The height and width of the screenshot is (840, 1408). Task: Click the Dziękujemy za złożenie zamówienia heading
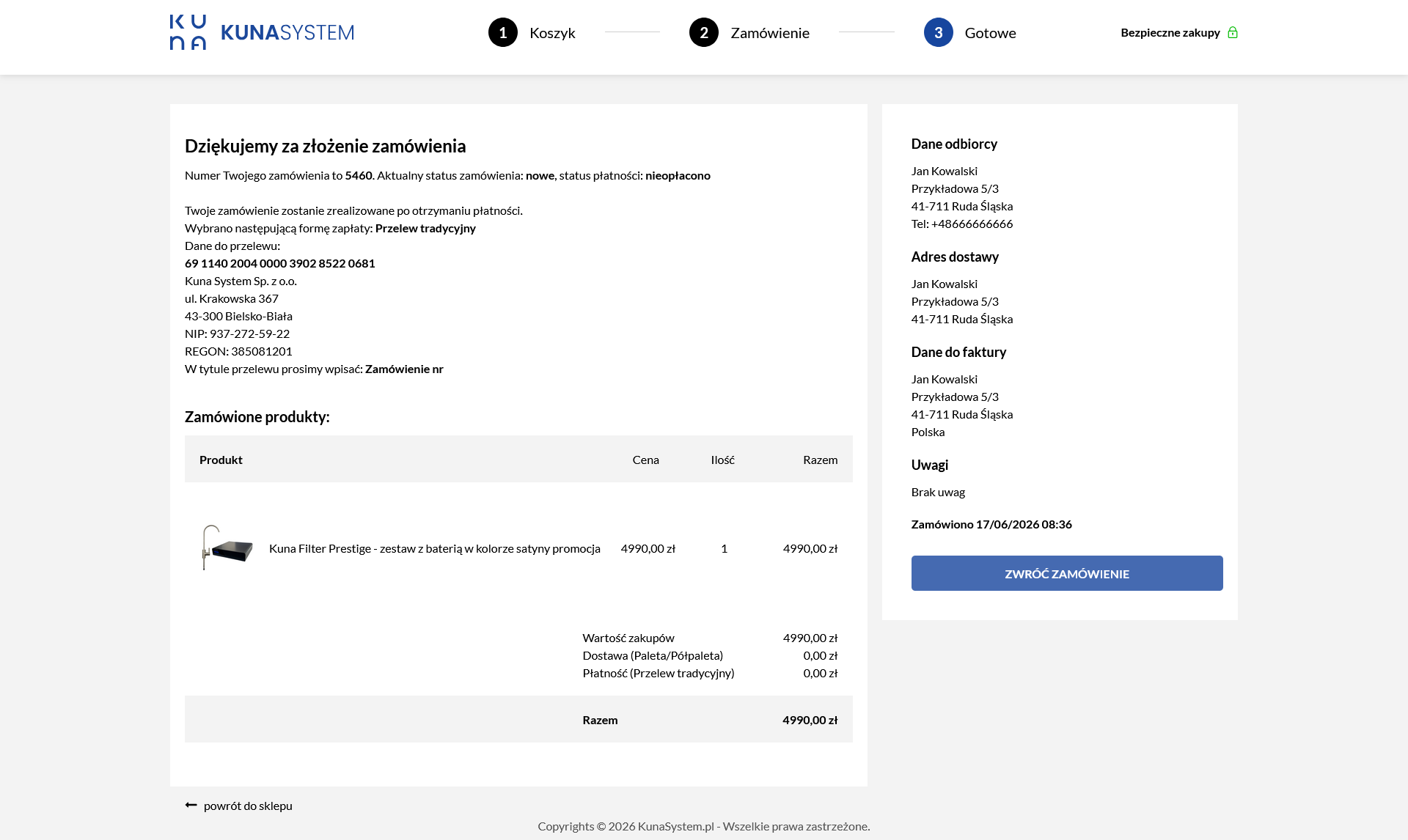pyautogui.click(x=326, y=146)
